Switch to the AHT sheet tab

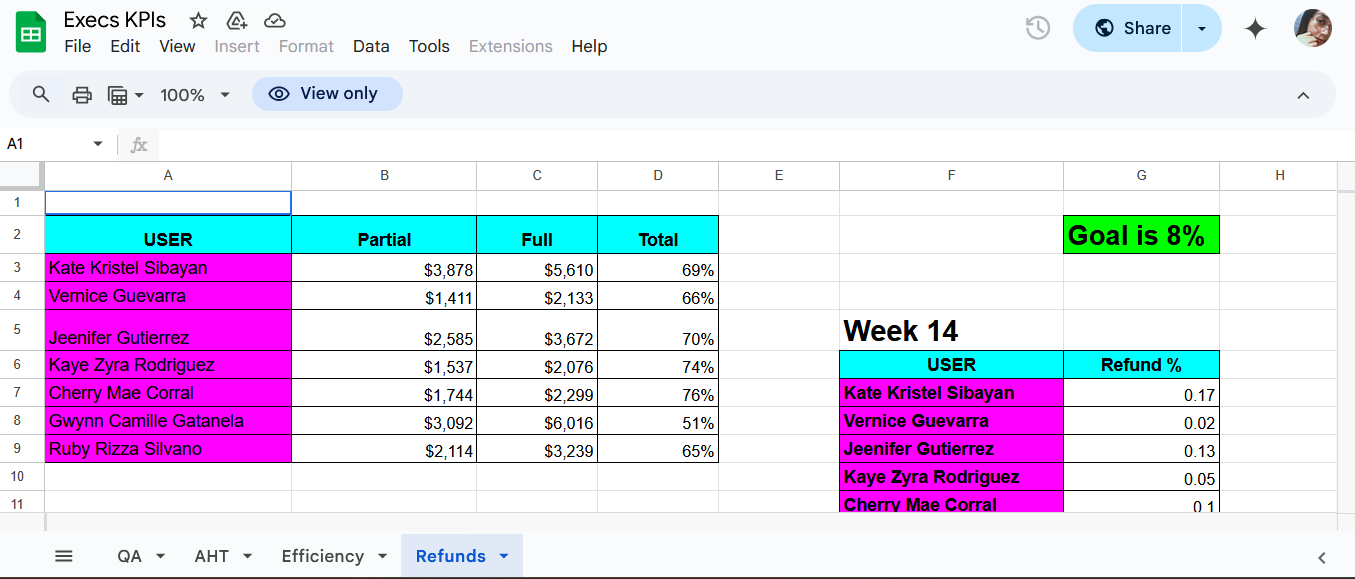pyautogui.click(x=212, y=556)
